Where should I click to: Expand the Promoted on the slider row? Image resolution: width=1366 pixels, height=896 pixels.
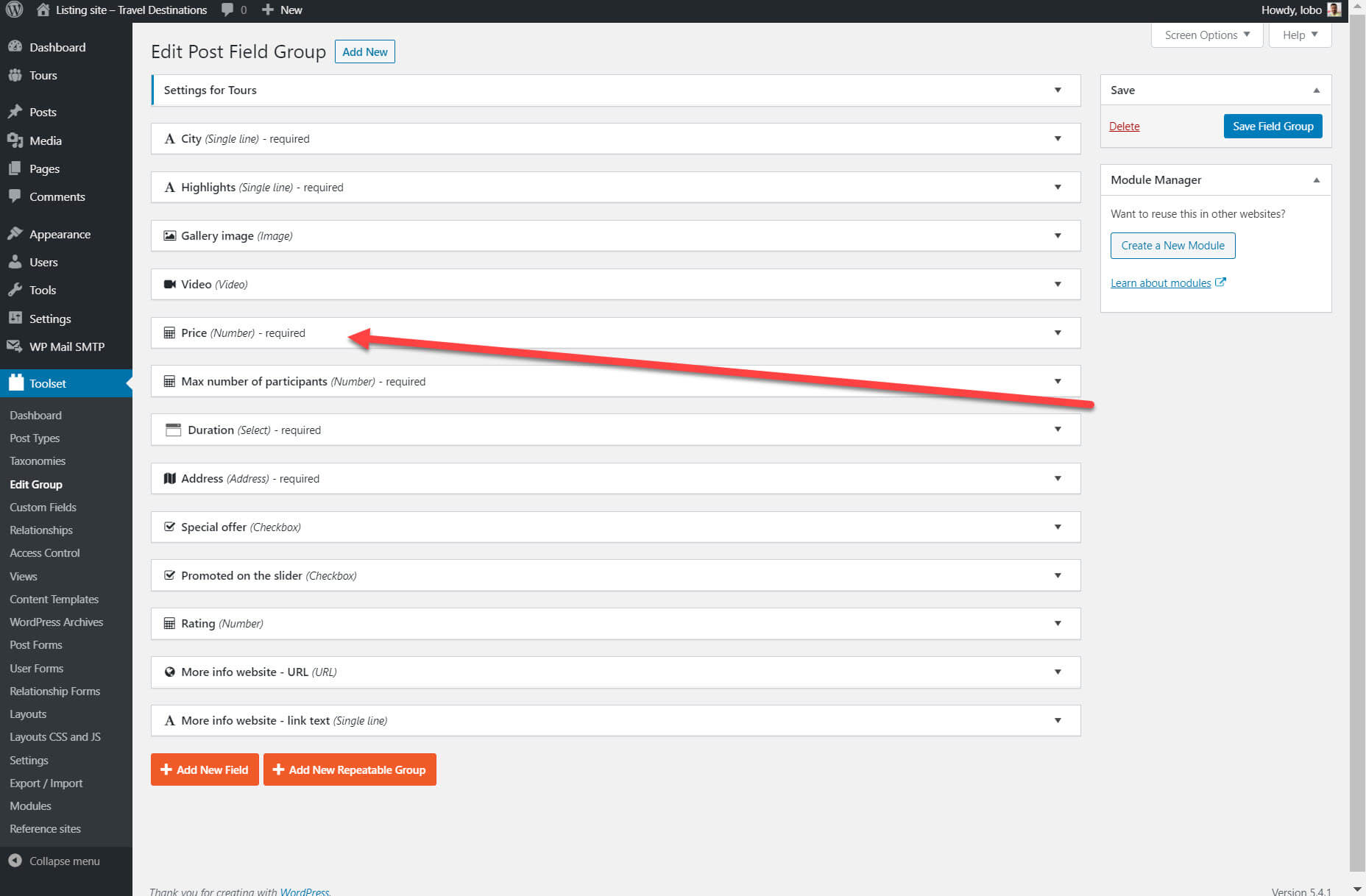[x=1058, y=575]
